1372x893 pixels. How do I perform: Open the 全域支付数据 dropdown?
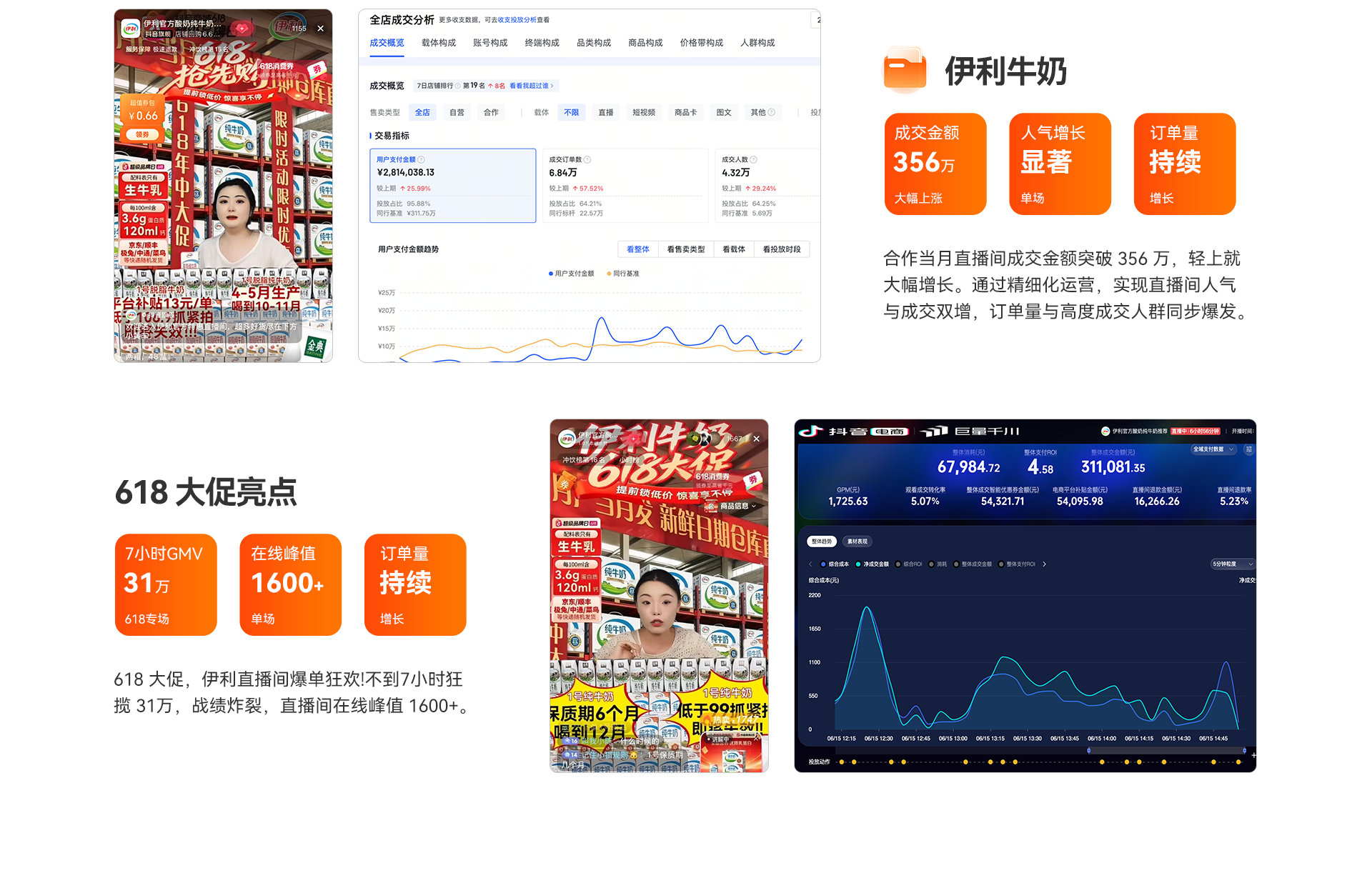click(1214, 449)
